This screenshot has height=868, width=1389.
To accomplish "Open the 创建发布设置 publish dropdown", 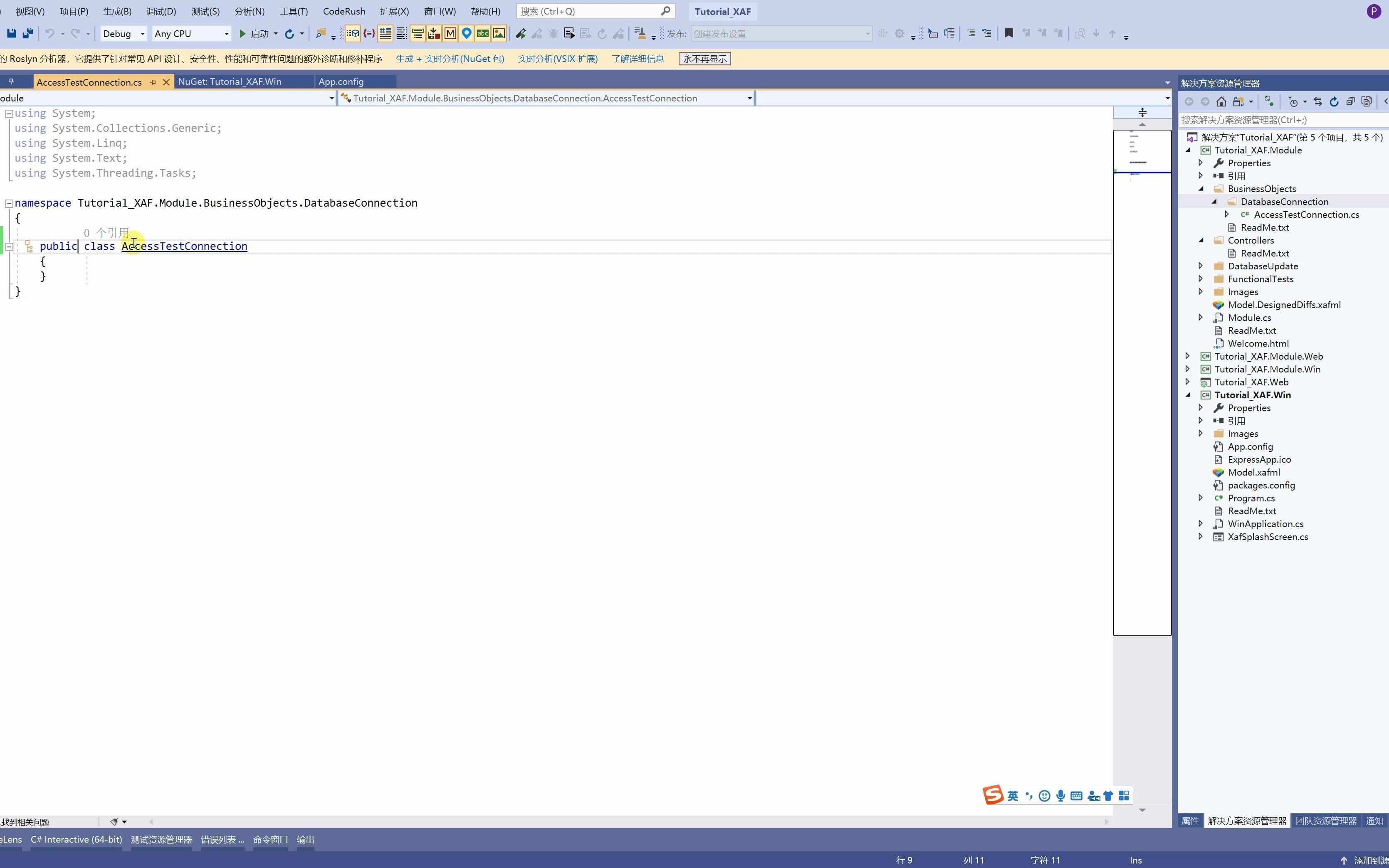I will point(781,34).
